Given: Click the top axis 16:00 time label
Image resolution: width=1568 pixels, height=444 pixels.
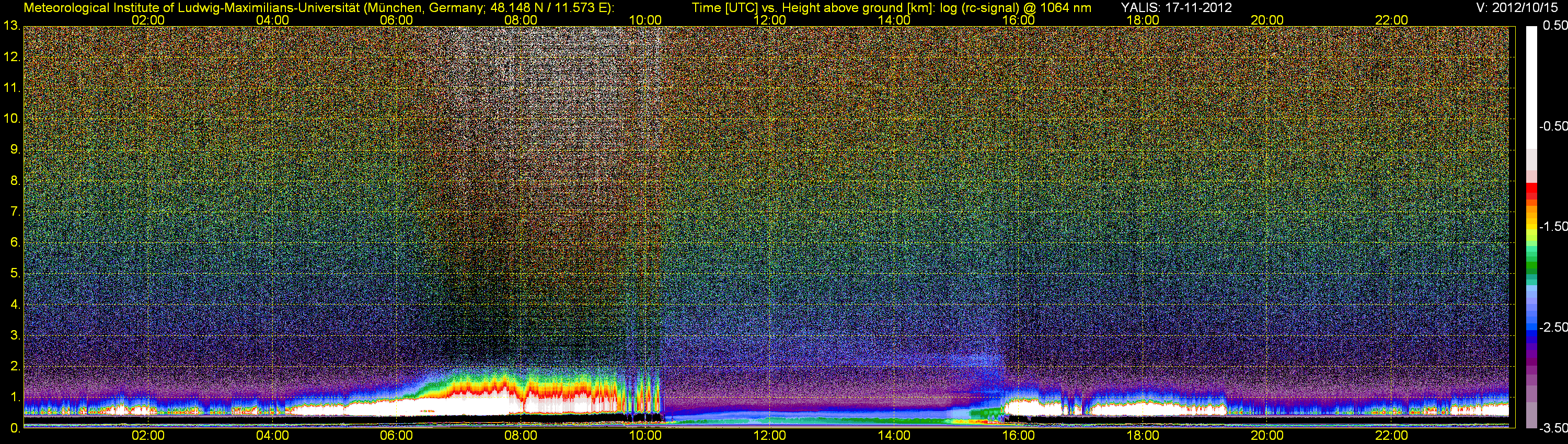Looking at the screenshot, I should (1018, 20).
